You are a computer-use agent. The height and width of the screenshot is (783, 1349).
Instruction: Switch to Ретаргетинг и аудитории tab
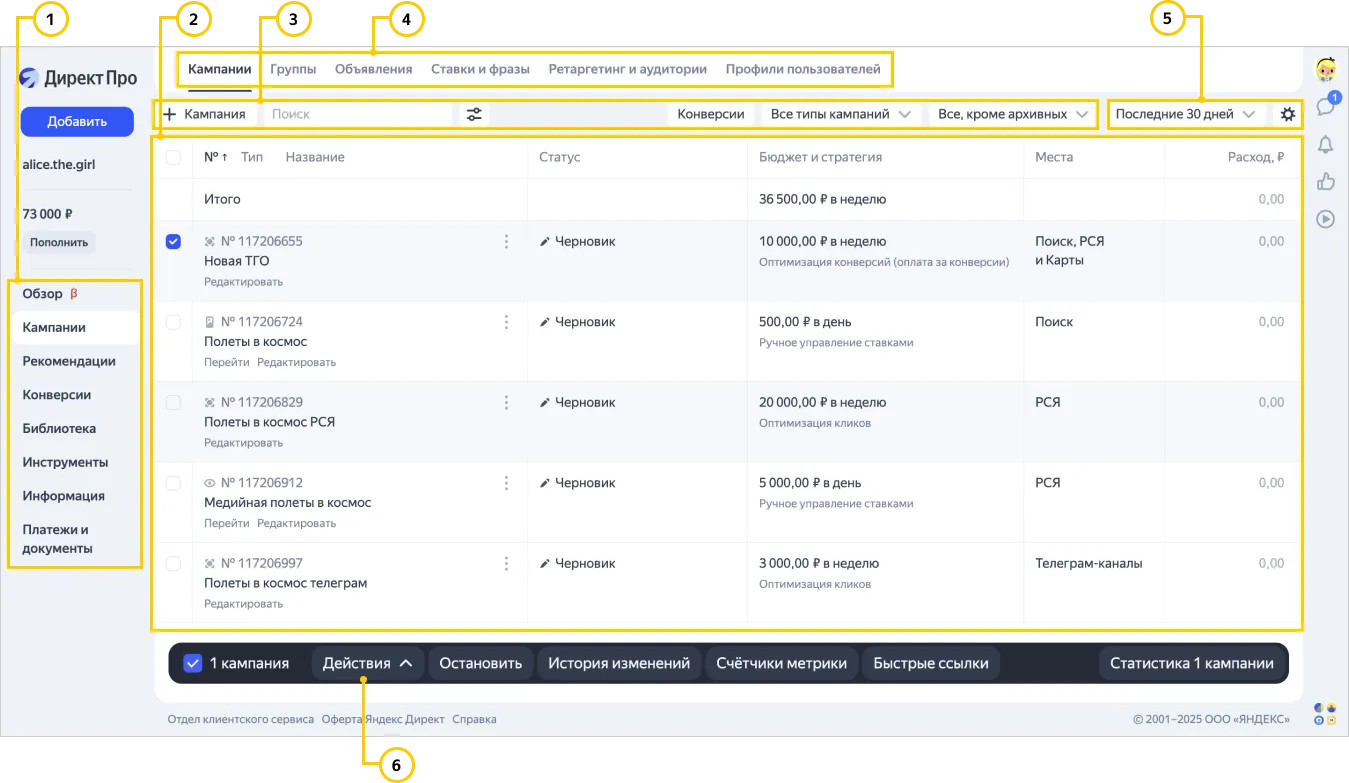click(628, 69)
